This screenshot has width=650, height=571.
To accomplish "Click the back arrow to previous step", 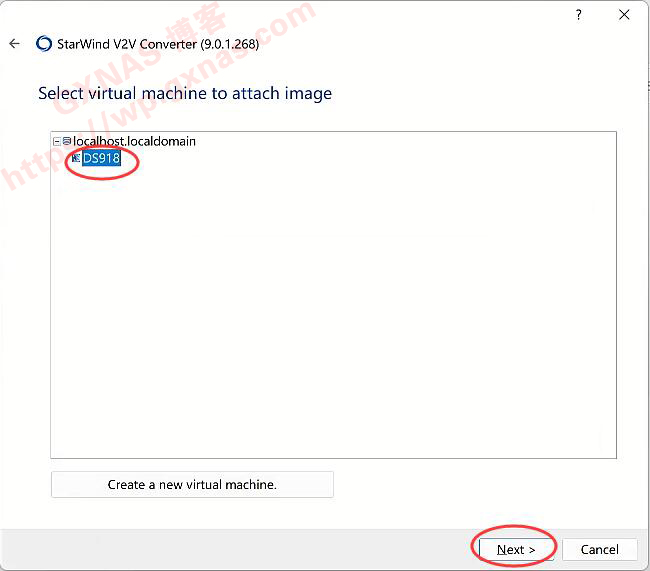I will [x=14, y=44].
